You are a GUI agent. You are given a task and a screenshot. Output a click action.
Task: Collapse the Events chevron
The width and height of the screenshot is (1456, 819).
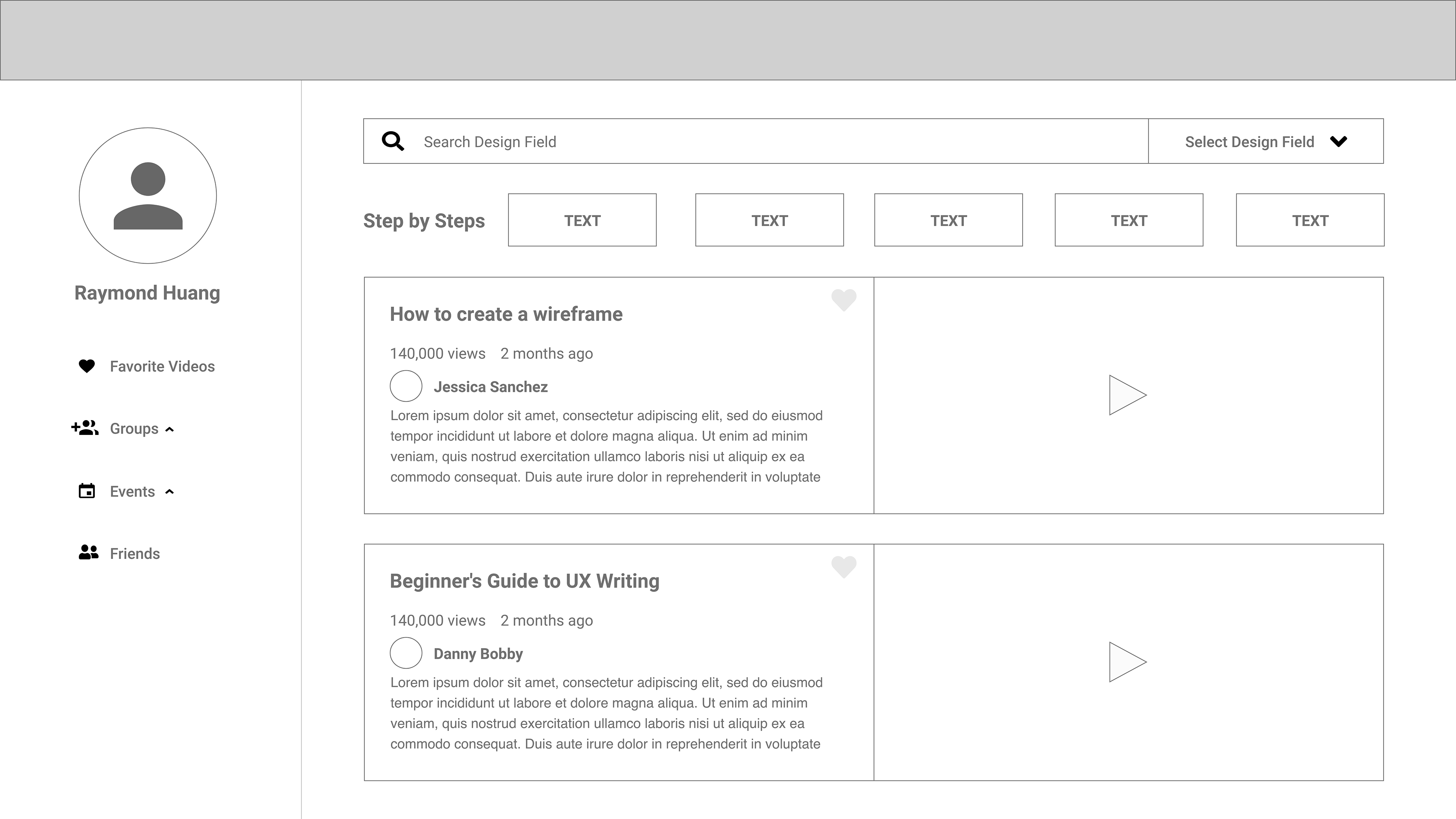tap(169, 492)
